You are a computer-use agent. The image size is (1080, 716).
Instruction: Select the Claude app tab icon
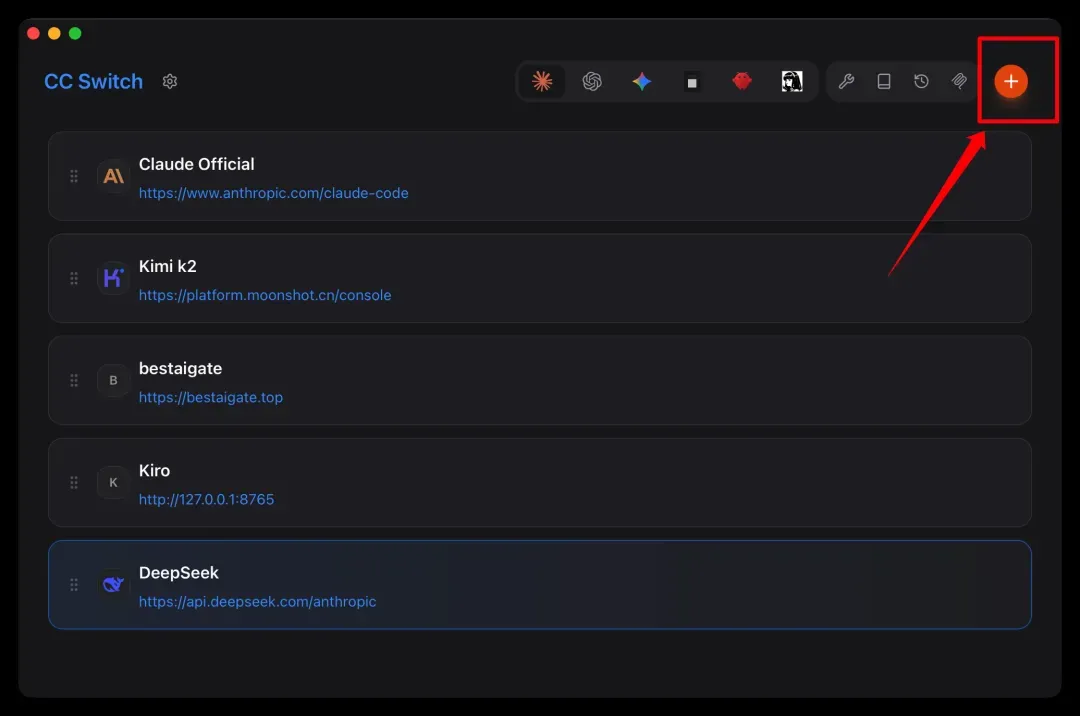click(x=542, y=81)
